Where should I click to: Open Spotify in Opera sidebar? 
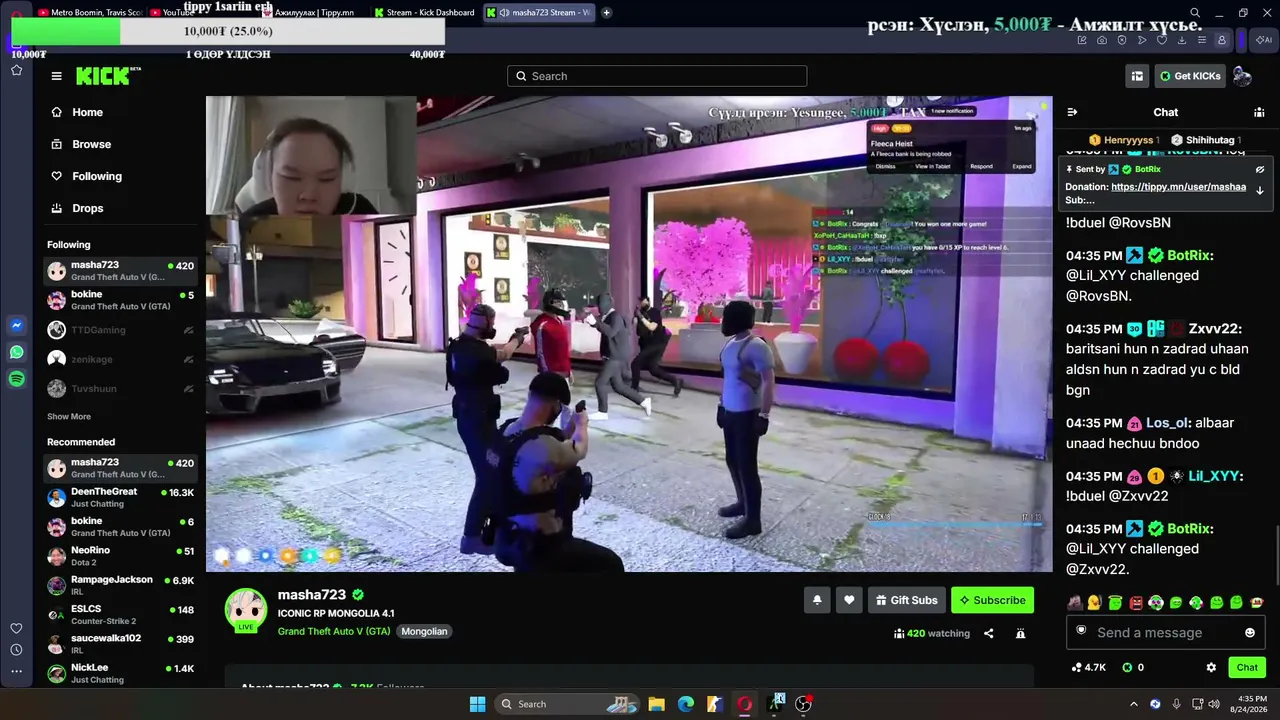(17, 379)
